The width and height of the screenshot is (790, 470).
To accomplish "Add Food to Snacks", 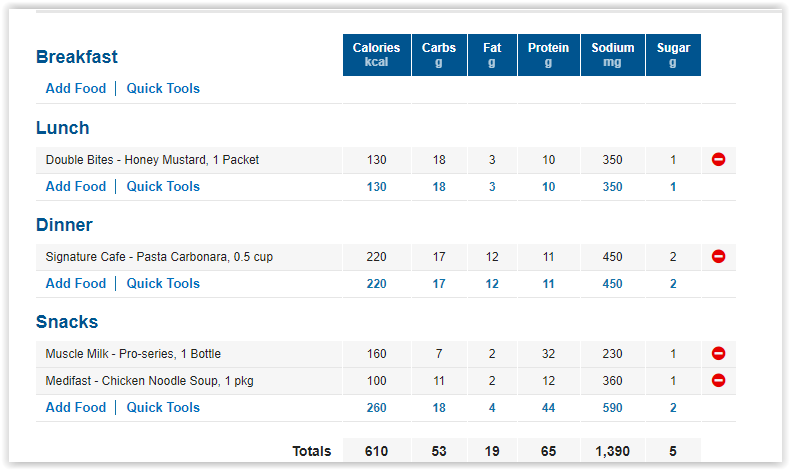I will 76,407.
